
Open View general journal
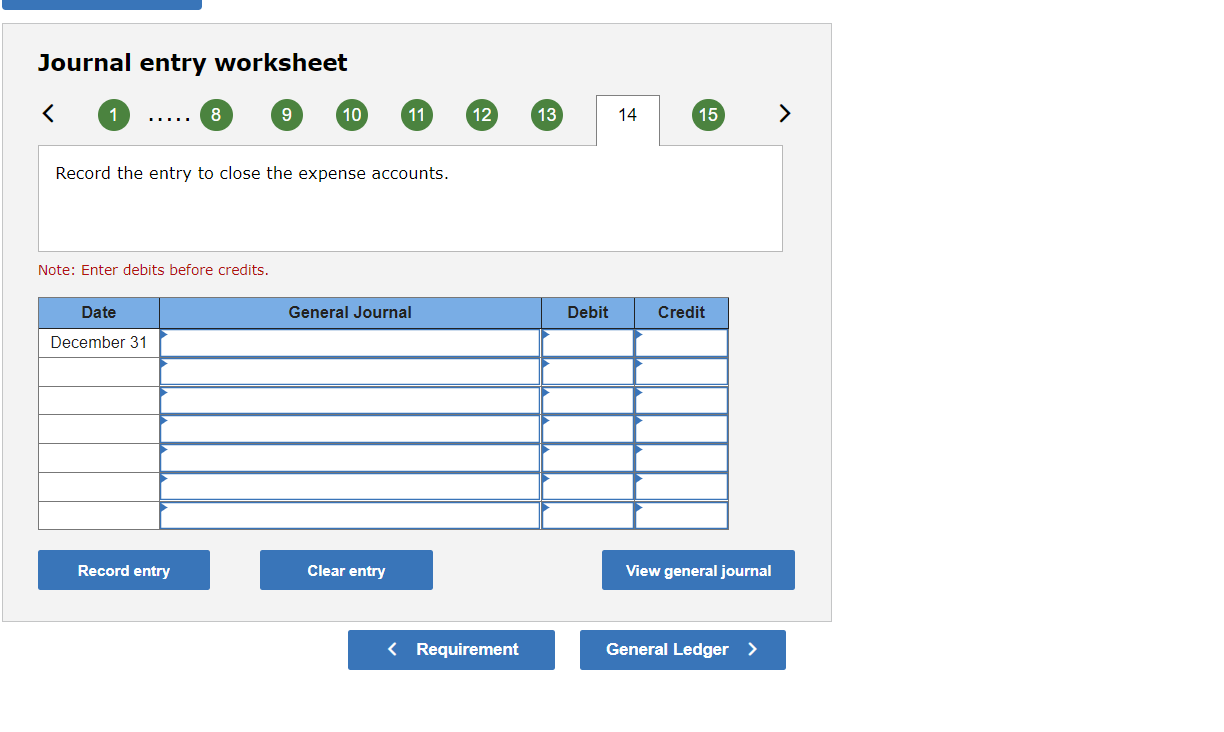click(x=698, y=570)
